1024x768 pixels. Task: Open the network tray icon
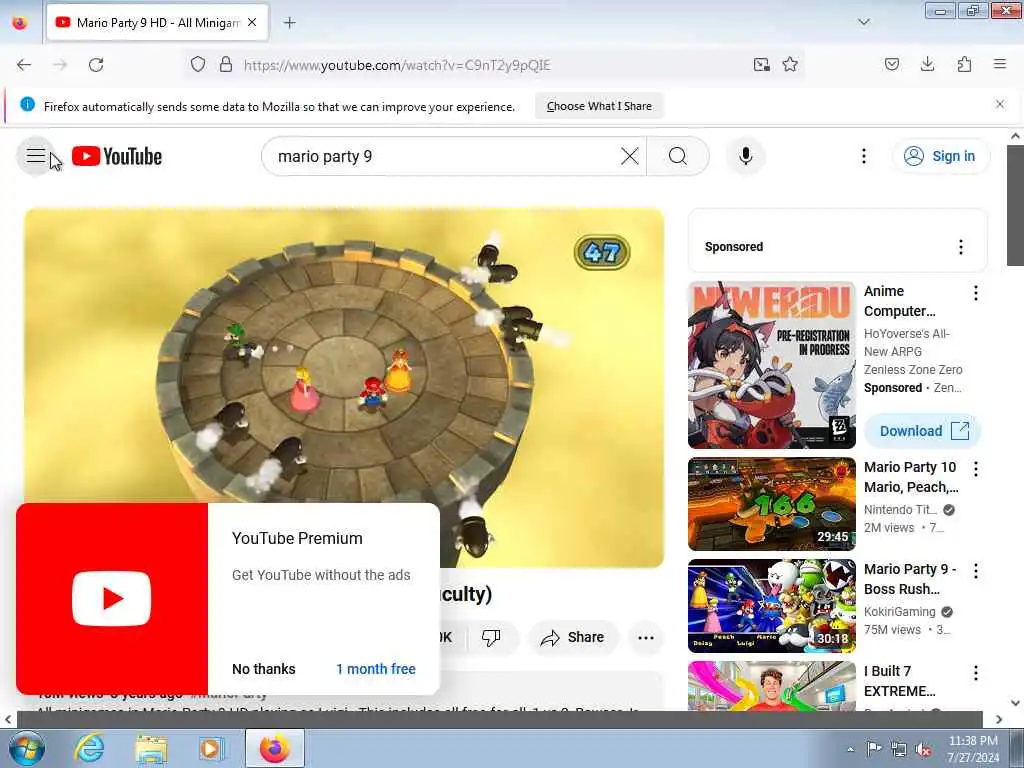[x=899, y=749]
